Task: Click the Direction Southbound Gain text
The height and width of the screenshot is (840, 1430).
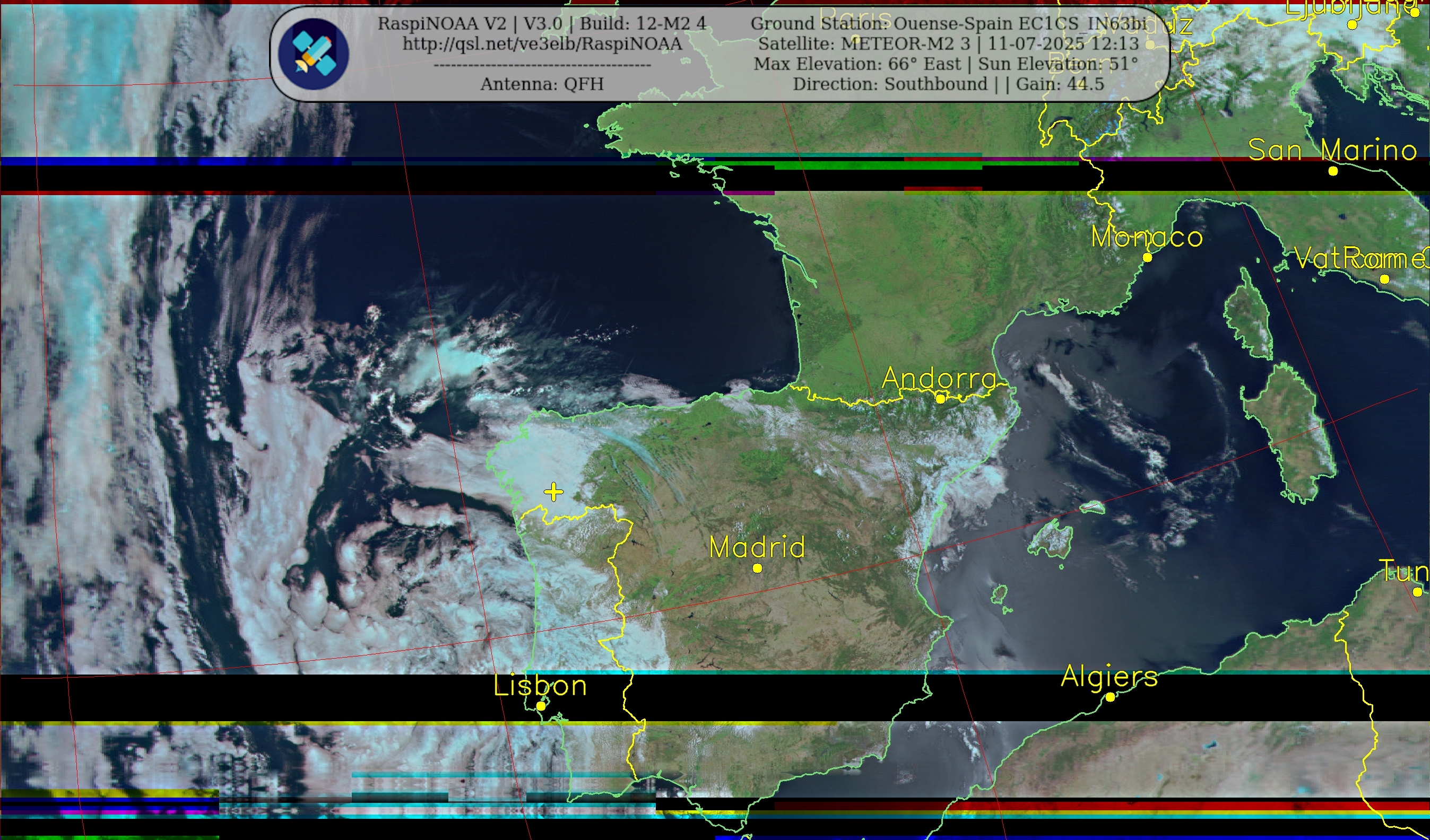Action: (x=949, y=84)
